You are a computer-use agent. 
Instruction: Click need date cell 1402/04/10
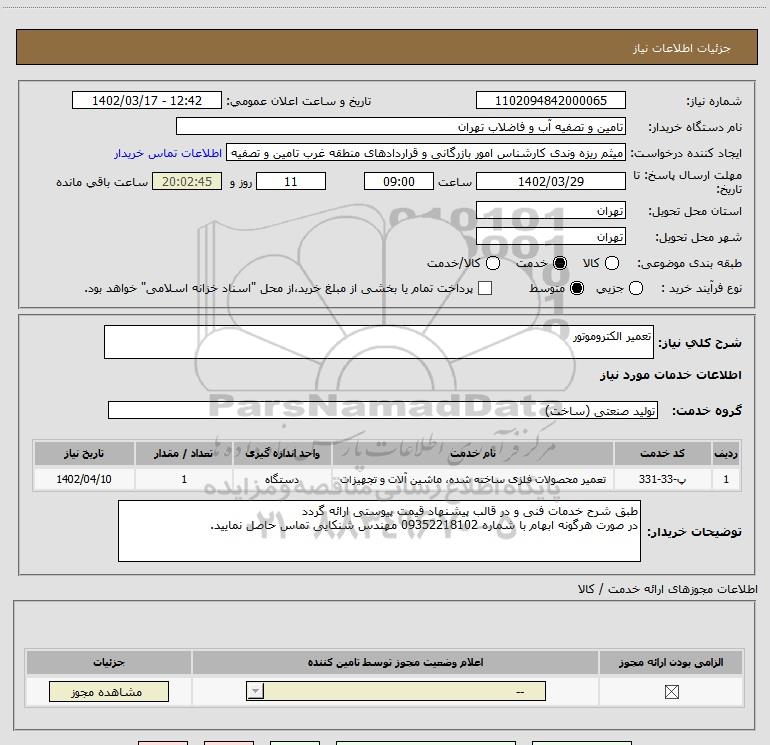coord(84,479)
